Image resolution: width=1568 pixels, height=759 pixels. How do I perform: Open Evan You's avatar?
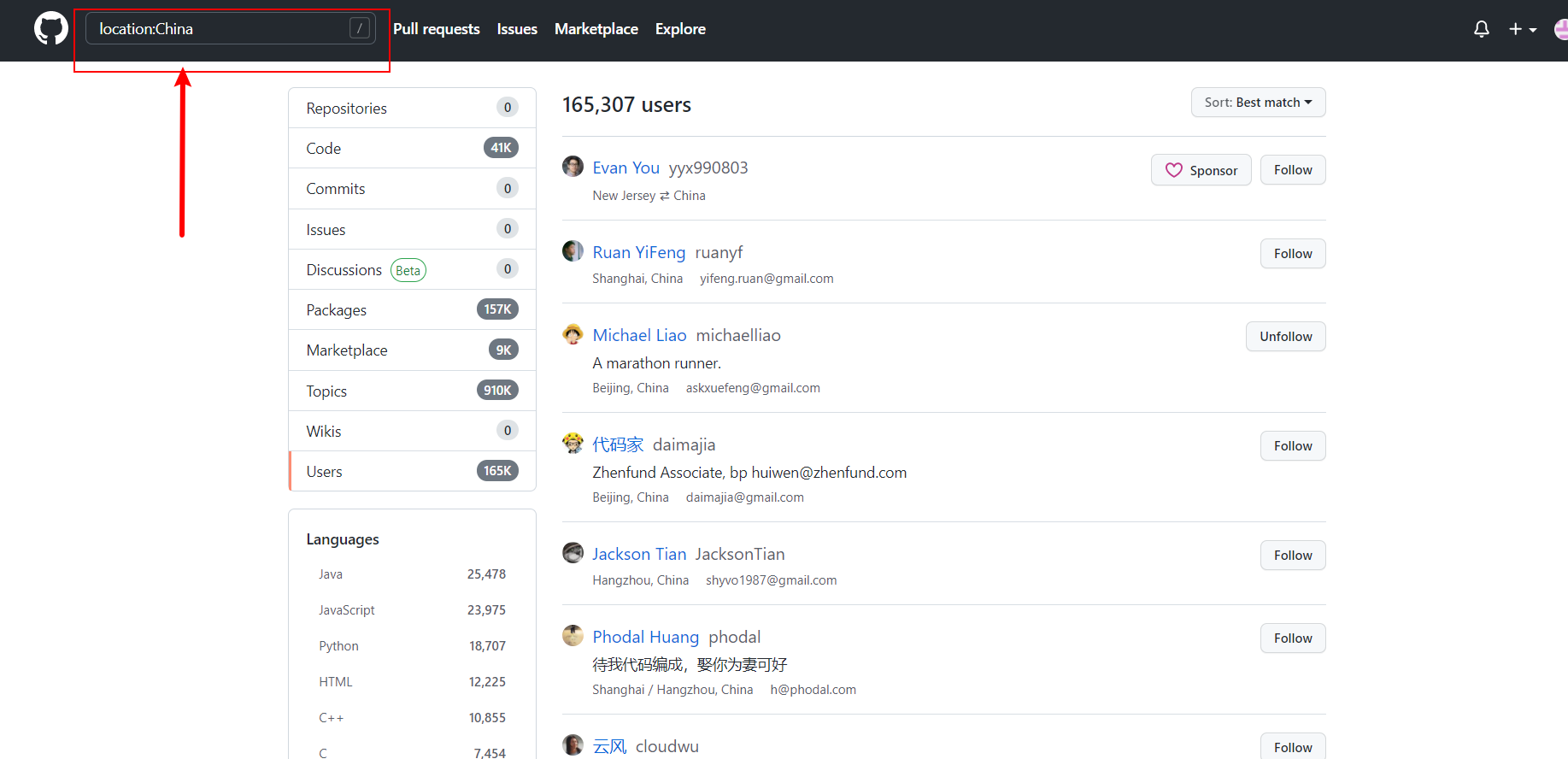(573, 166)
